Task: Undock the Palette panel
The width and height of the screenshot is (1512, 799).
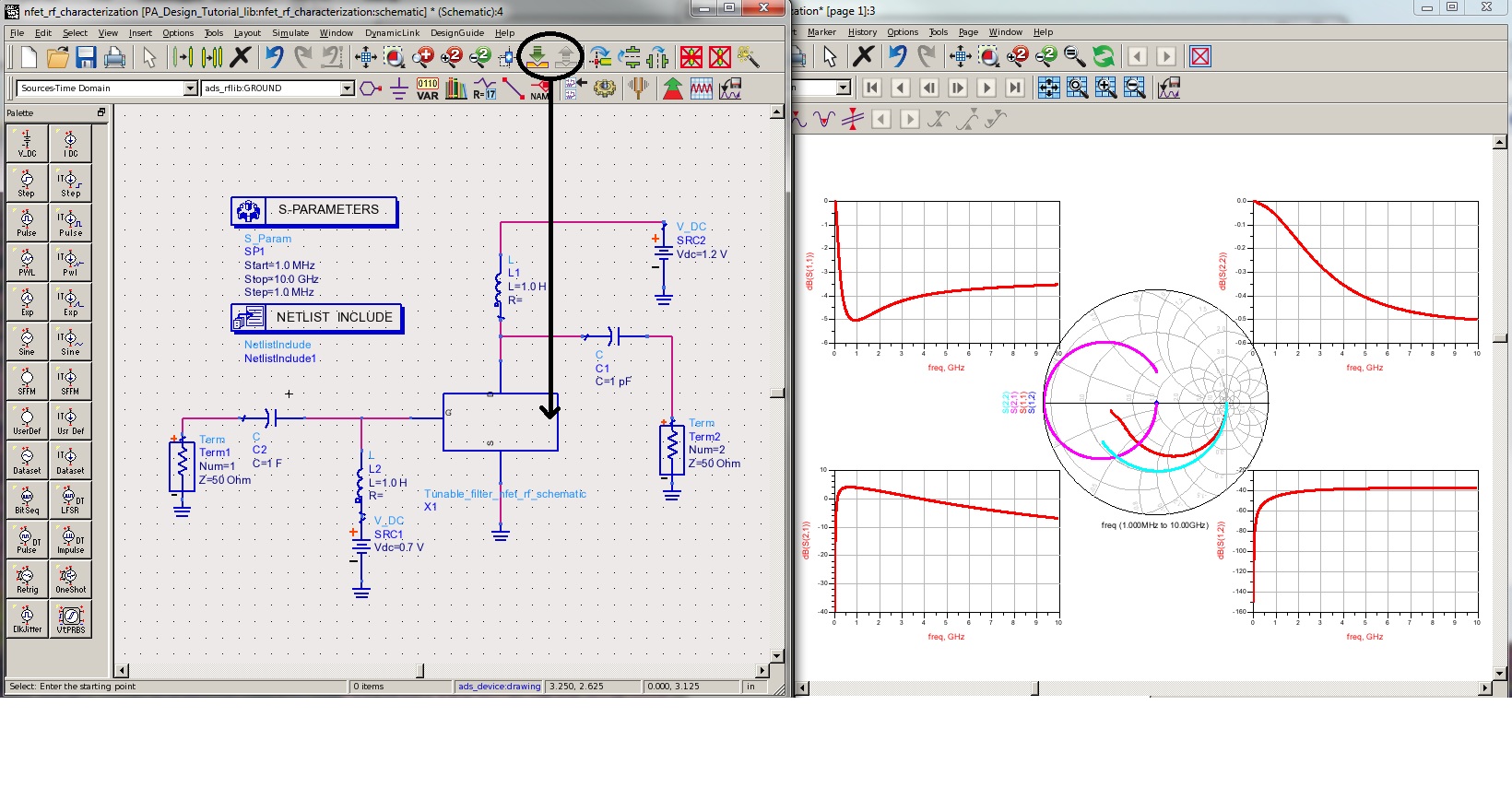Action: [x=101, y=112]
